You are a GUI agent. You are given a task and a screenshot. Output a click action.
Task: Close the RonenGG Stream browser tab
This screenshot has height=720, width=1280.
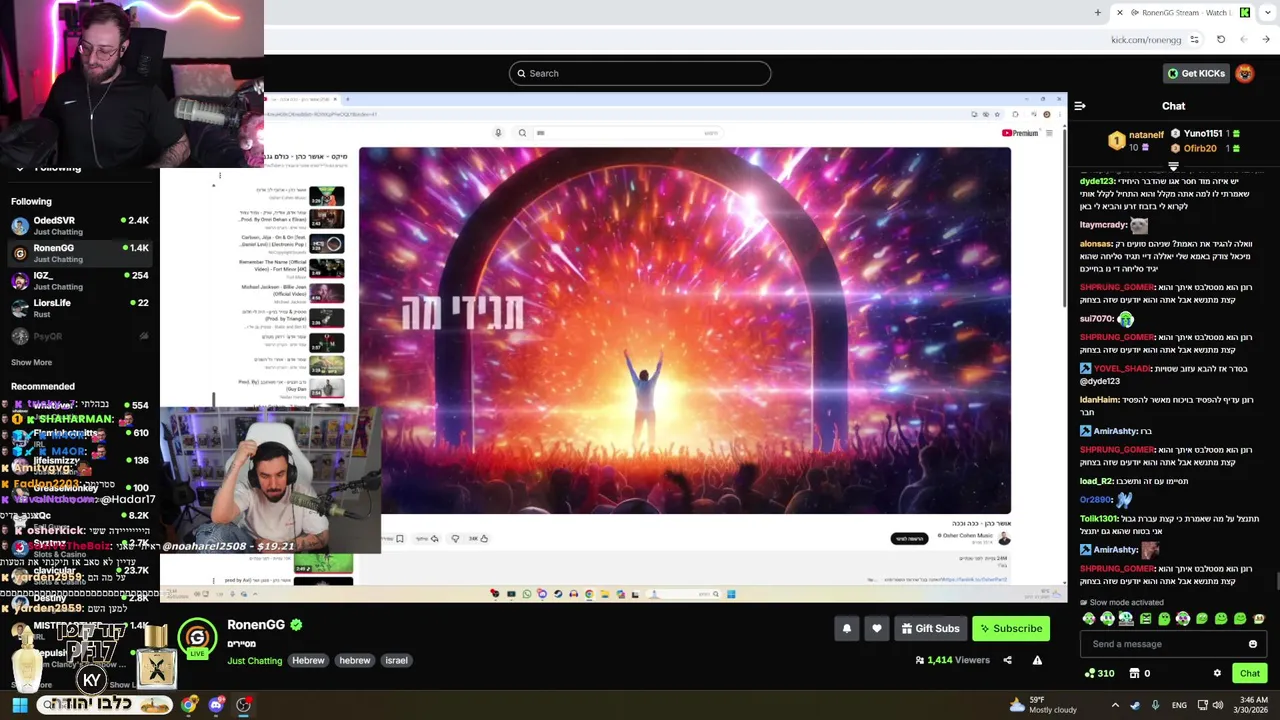click(x=1120, y=12)
